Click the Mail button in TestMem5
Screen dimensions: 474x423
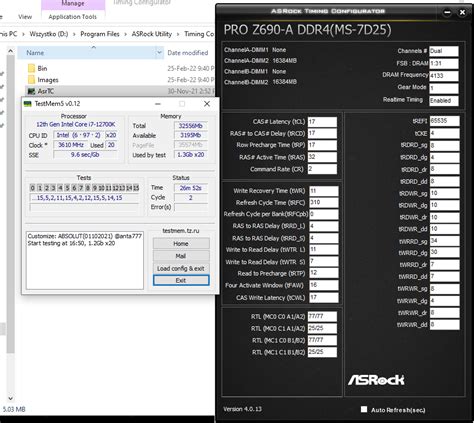coord(181,256)
